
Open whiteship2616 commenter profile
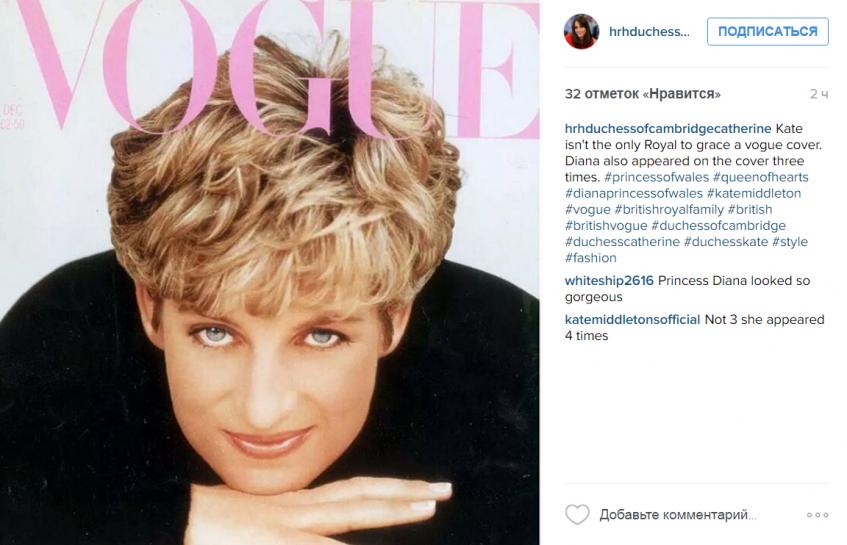(609, 281)
